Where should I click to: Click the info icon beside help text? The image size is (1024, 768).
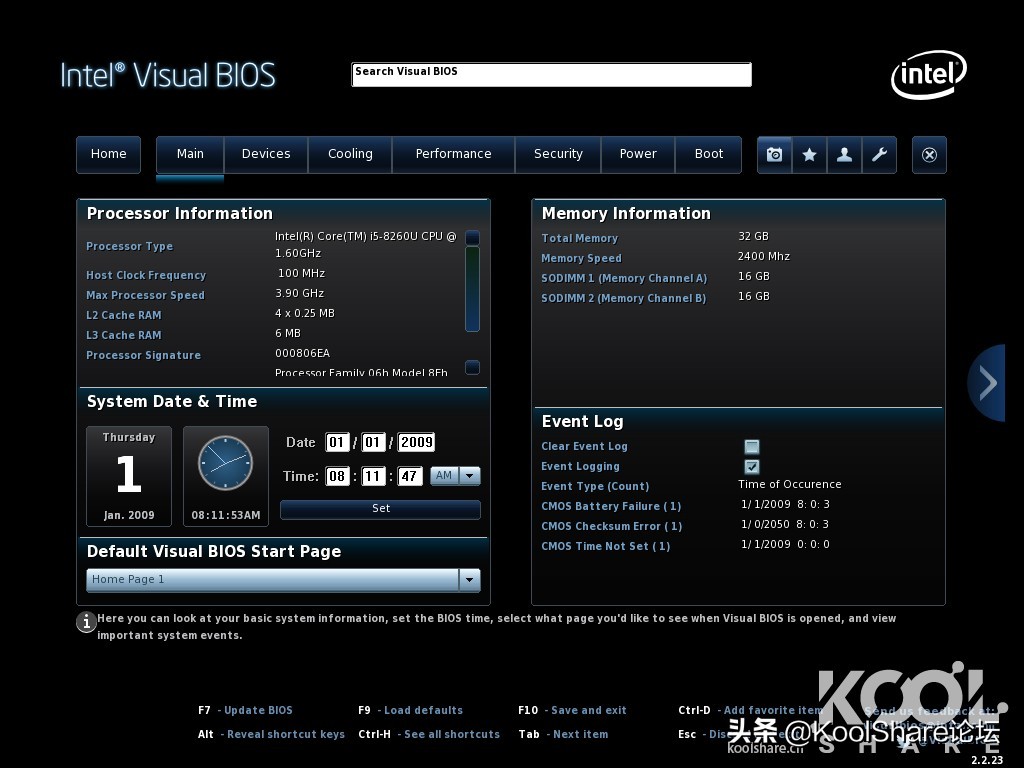[86, 622]
